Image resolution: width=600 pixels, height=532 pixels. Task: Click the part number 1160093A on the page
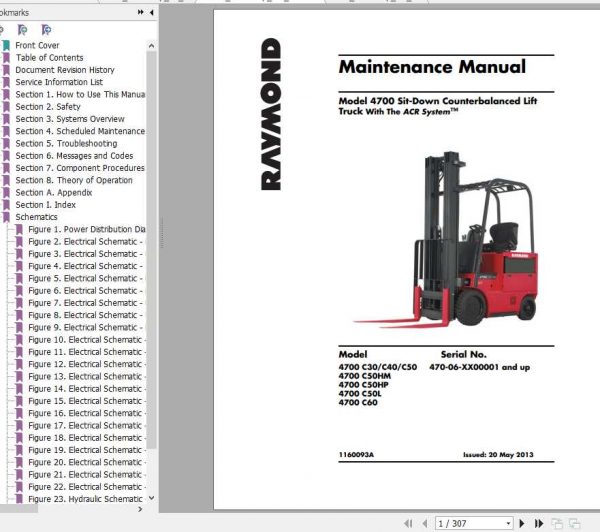(x=356, y=455)
